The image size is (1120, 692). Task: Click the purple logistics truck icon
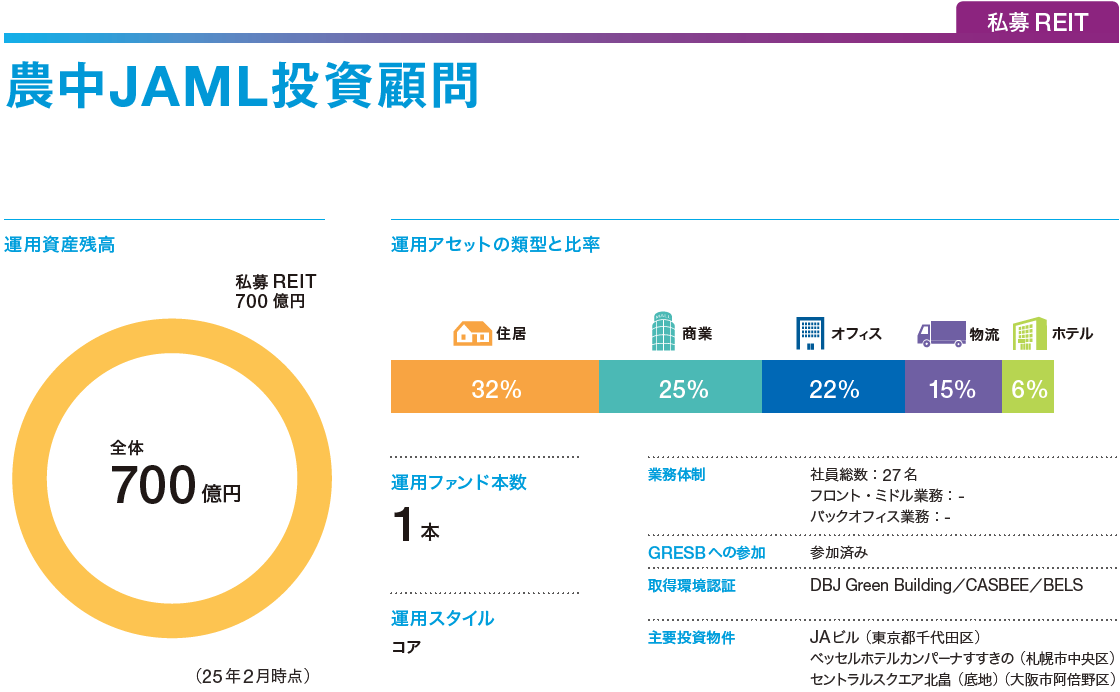(x=940, y=334)
